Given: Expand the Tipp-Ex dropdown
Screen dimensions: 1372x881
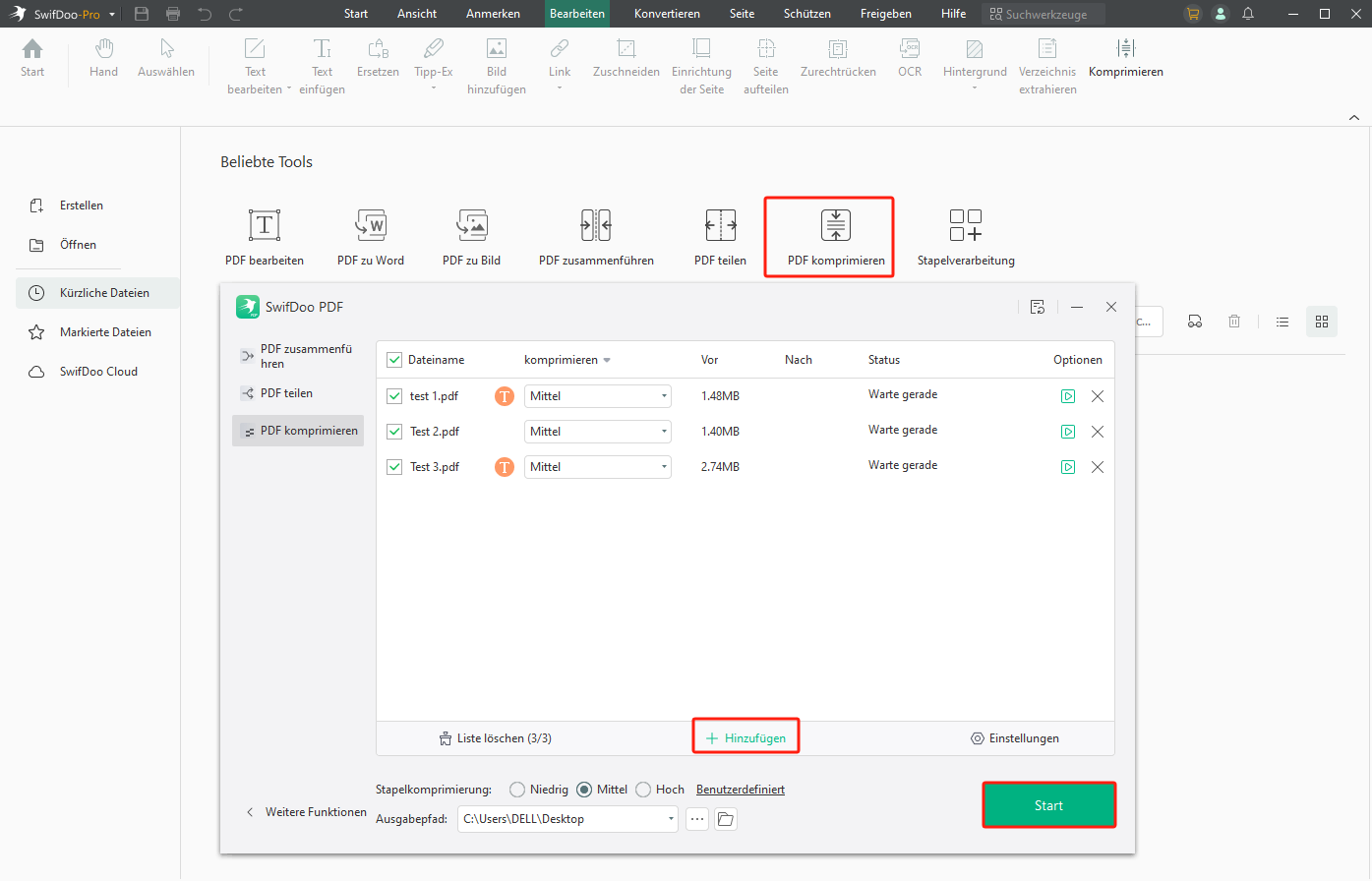Looking at the screenshot, I should [434, 88].
